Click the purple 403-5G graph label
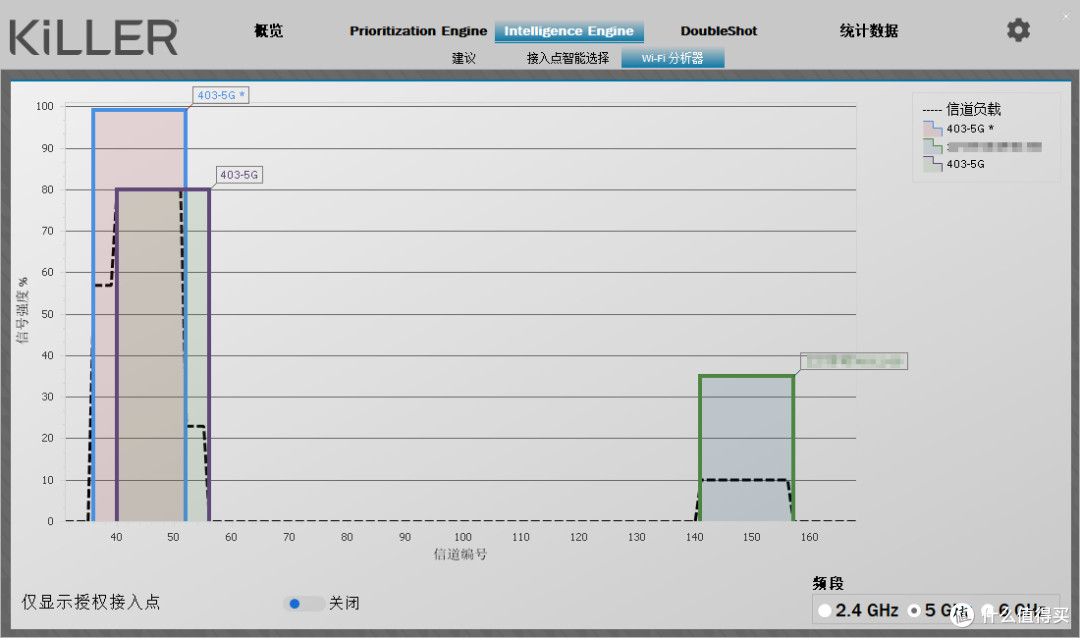This screenshot has width=1080, height=638. (239, 175)
